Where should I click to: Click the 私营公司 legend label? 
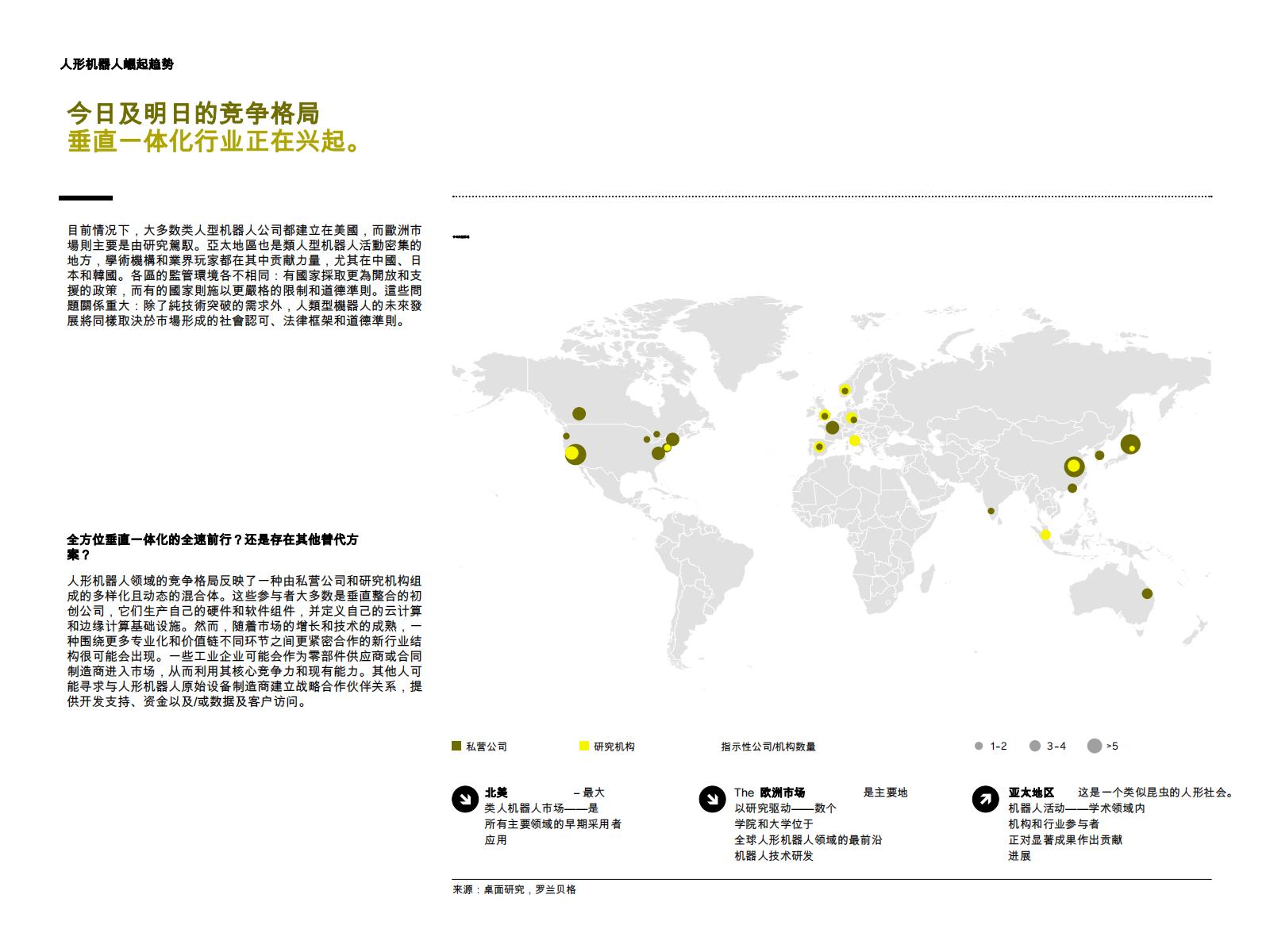tap(487, 747)
